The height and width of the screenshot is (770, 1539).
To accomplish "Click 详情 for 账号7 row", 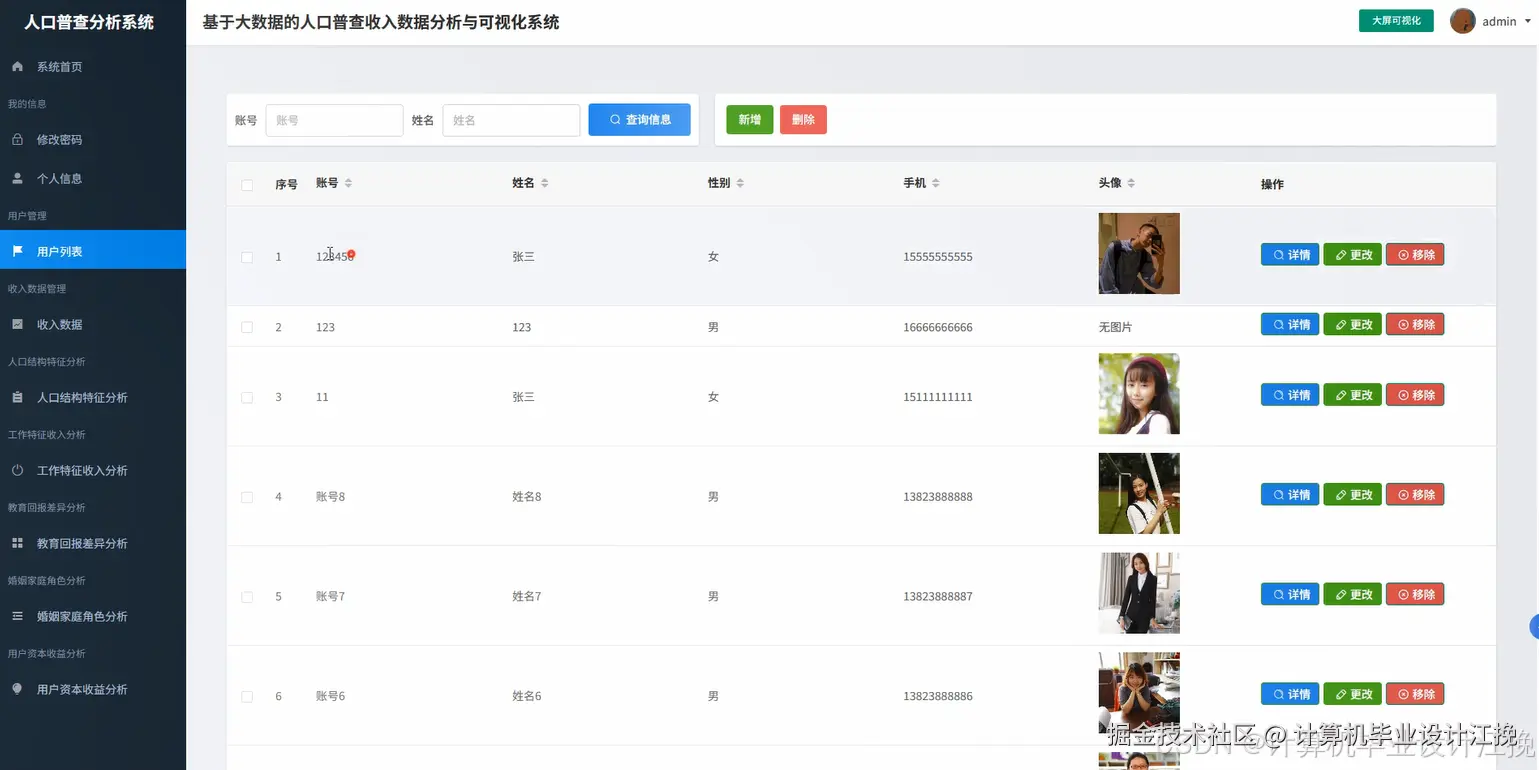I will (1290, 595).
